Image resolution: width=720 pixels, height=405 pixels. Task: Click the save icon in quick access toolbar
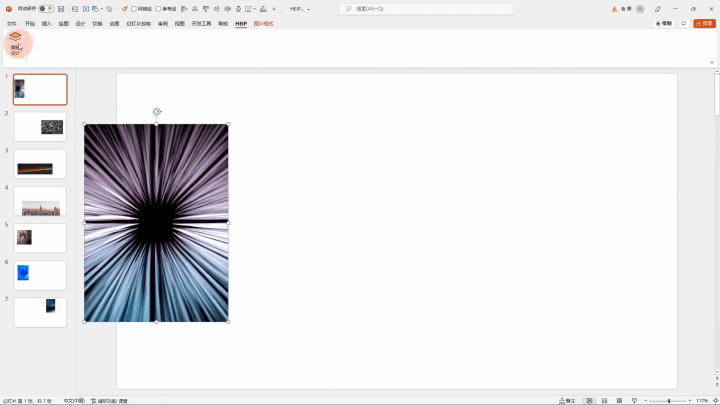point(61,9)
